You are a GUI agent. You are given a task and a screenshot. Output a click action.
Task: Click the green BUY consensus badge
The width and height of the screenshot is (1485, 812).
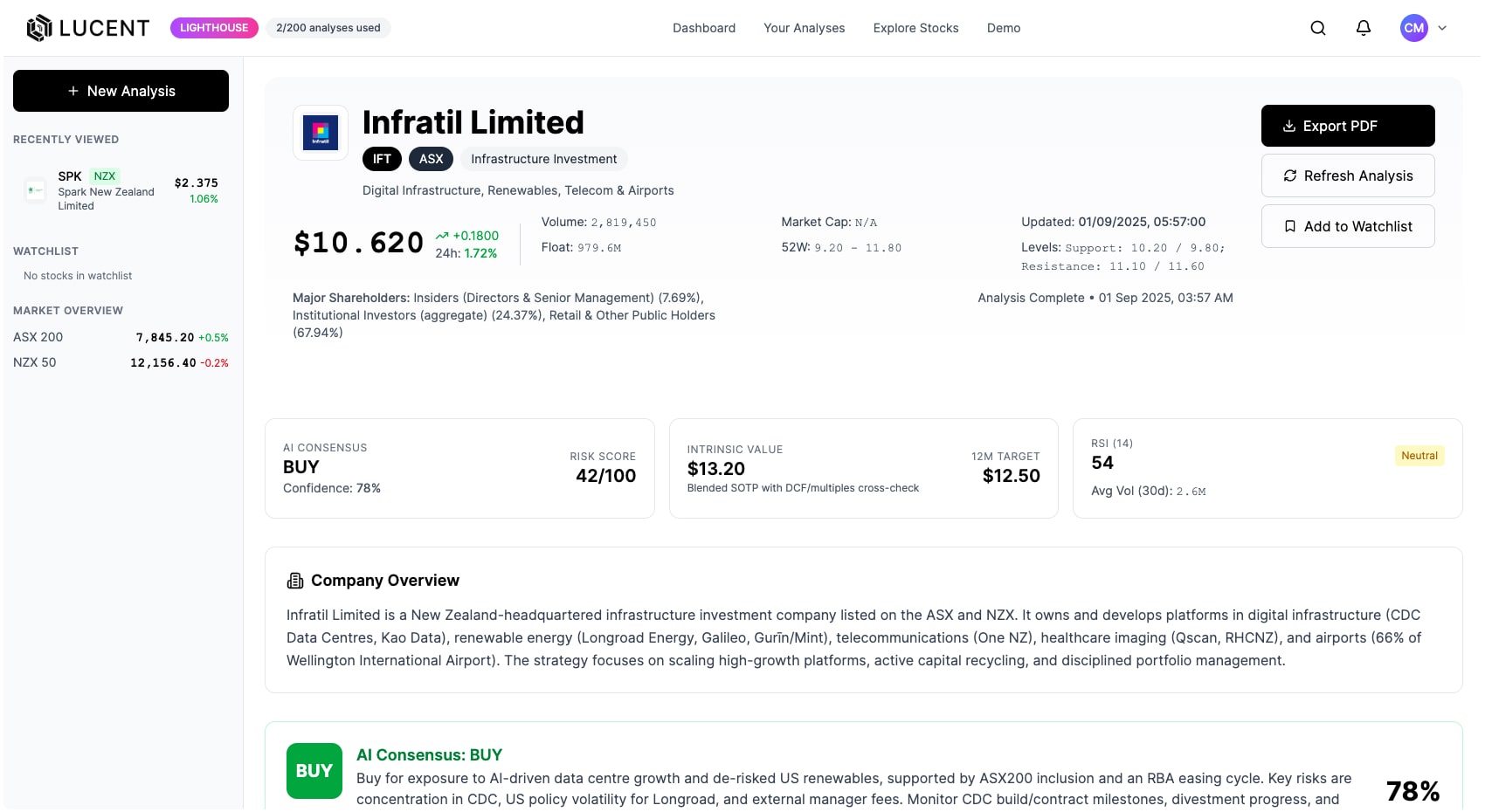(x=314, y=771)
